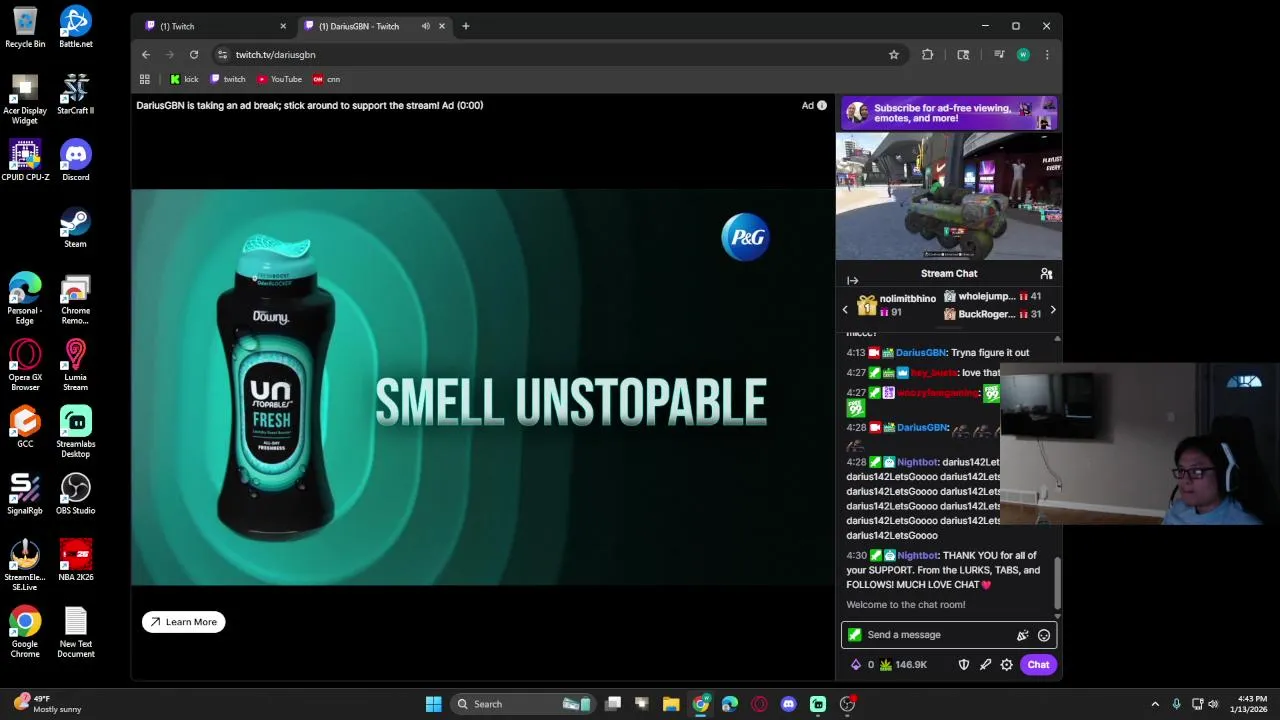Open new browser tab
Screen dimensions: 1280x720
465,26
